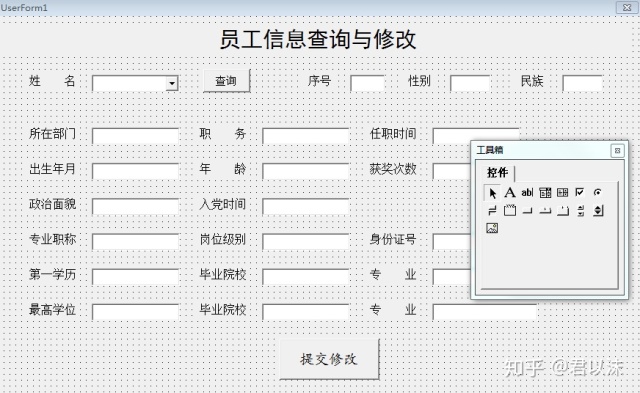Select the 第一学历 label
The image size is (640, 393).
tap(52, 274)
